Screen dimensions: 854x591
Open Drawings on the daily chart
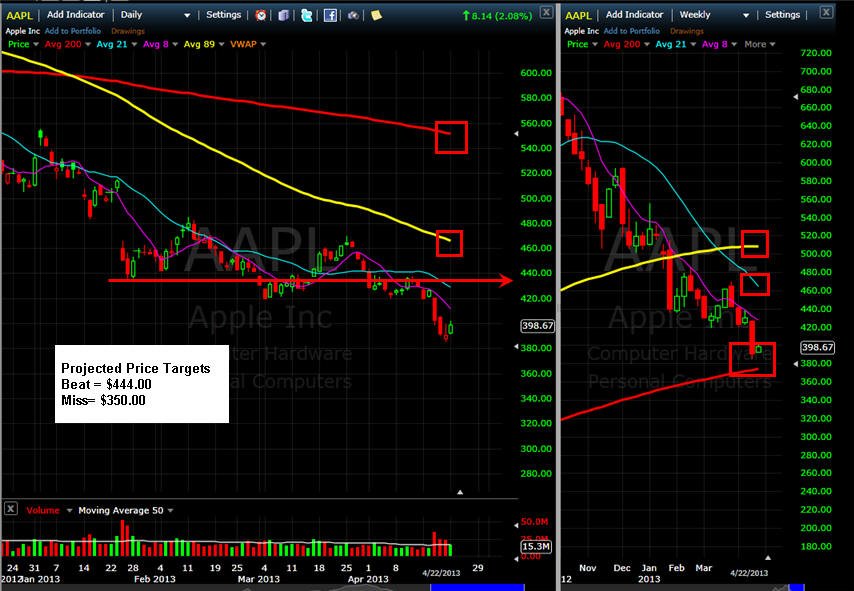pyautogui.click(x=128, y=31)
